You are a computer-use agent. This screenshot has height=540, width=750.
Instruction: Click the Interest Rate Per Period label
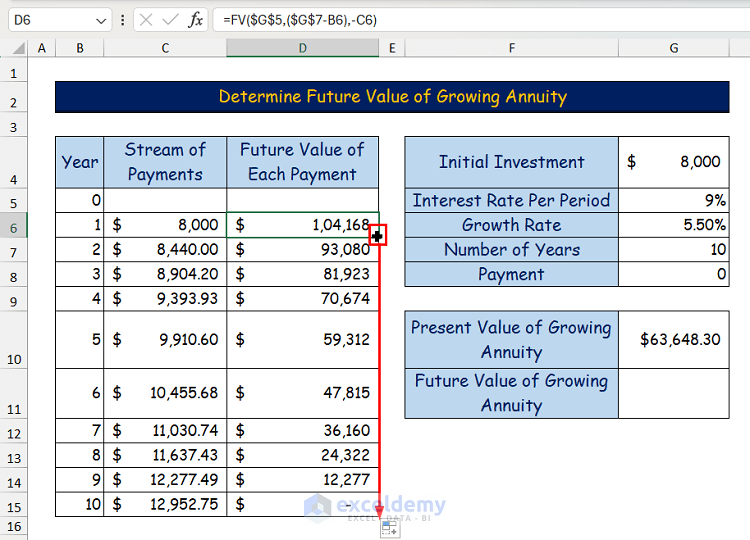512,200
